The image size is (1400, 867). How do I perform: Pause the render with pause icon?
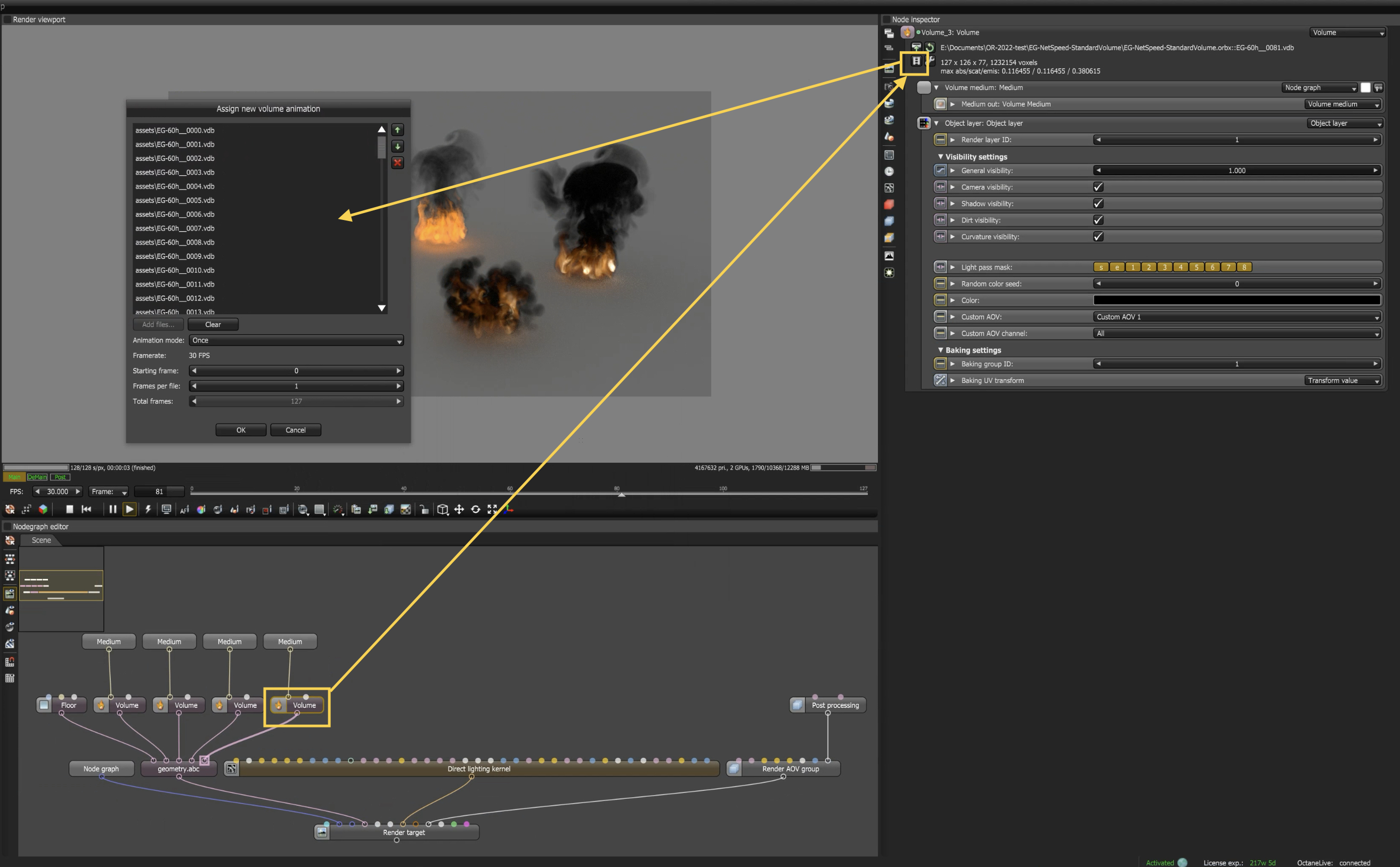[x=112, y=509]
